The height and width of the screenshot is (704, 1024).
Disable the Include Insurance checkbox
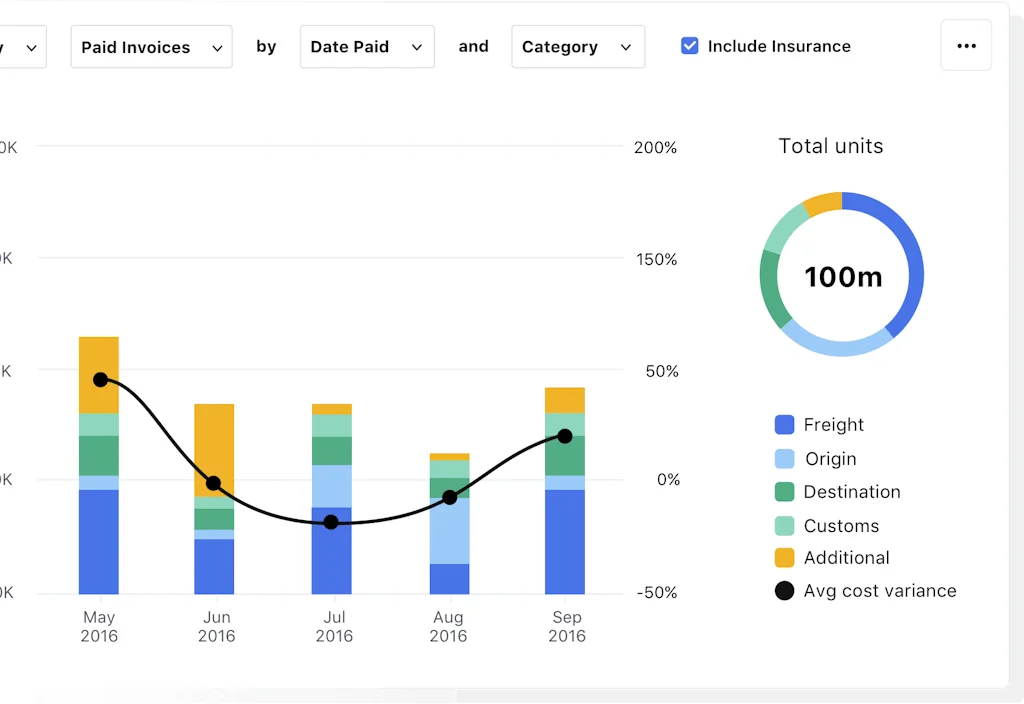point(689,45)
